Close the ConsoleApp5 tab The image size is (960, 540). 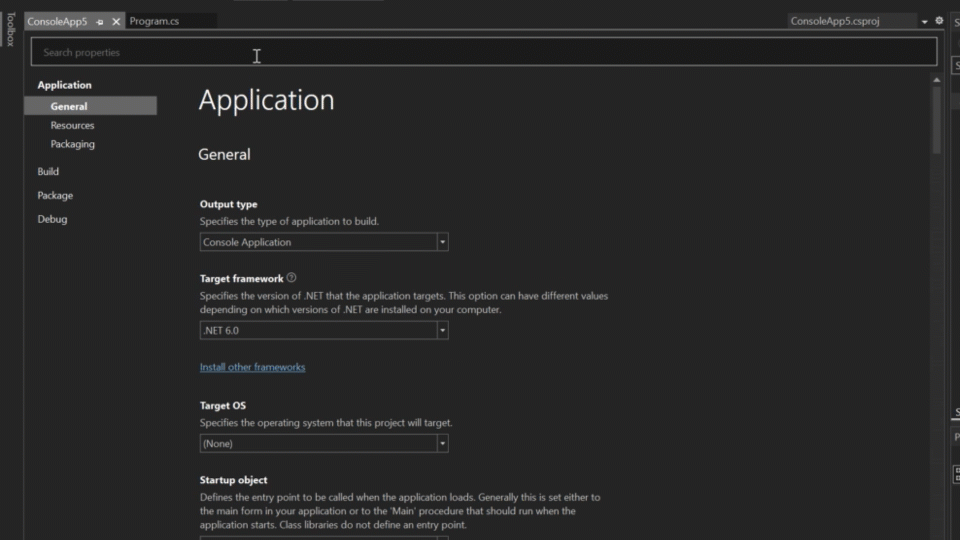point(116,21)
